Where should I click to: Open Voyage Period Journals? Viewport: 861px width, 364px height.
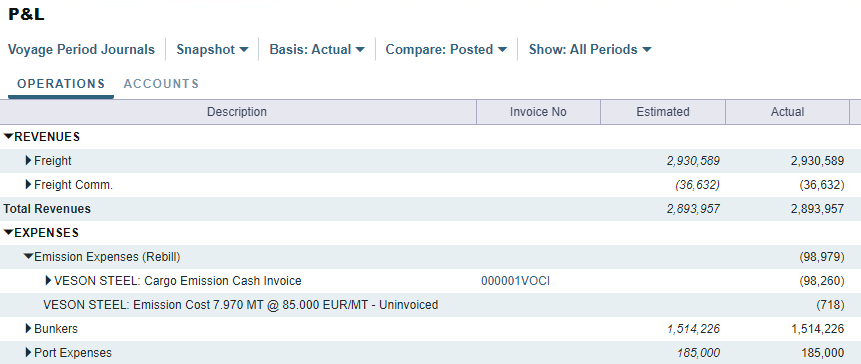tap(81, 49)
